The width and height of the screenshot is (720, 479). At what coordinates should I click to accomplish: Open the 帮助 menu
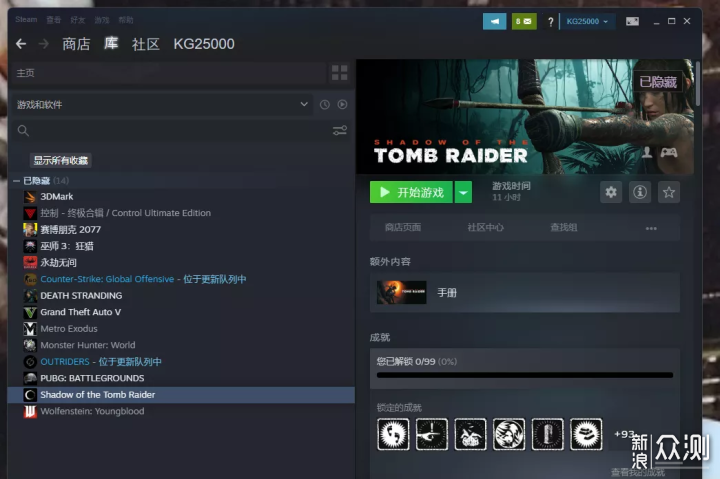(x=126, y=20)
